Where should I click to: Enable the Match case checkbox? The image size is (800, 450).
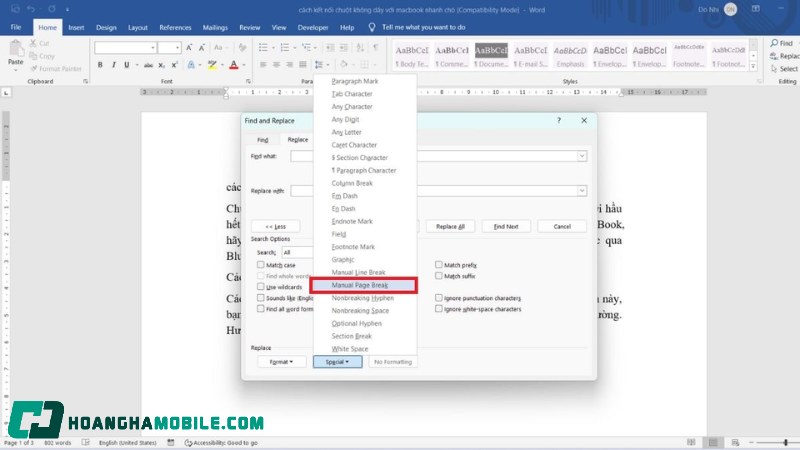pos(260,264)
